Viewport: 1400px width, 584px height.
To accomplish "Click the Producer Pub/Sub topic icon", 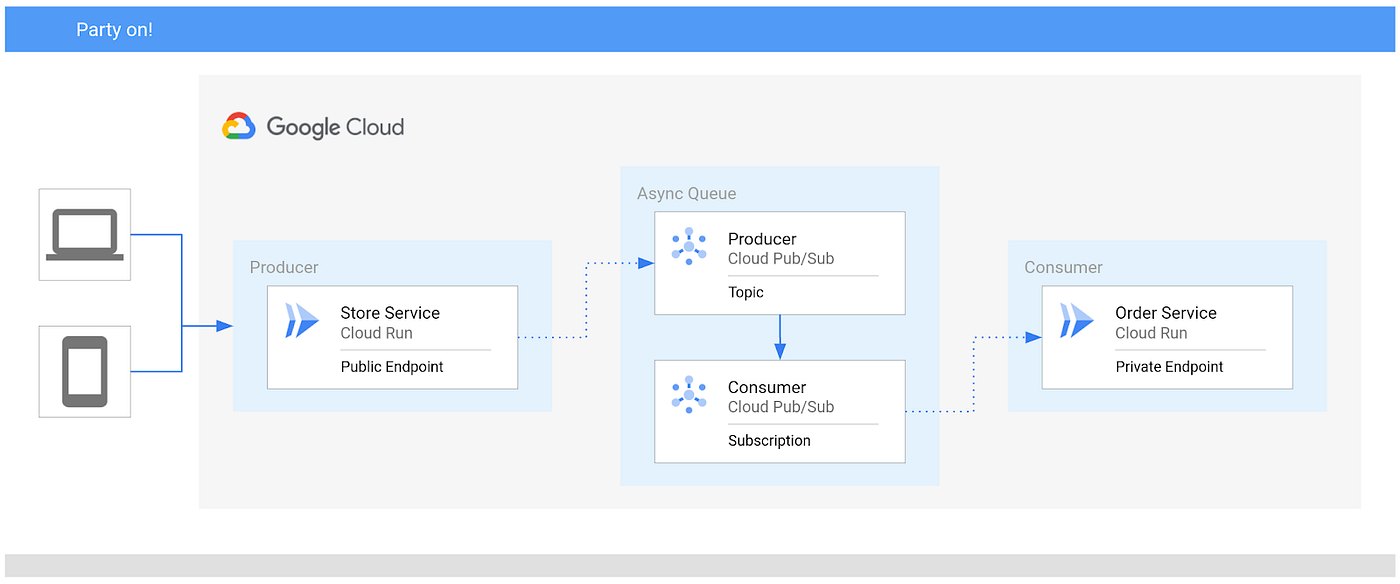I will (689, 246).
